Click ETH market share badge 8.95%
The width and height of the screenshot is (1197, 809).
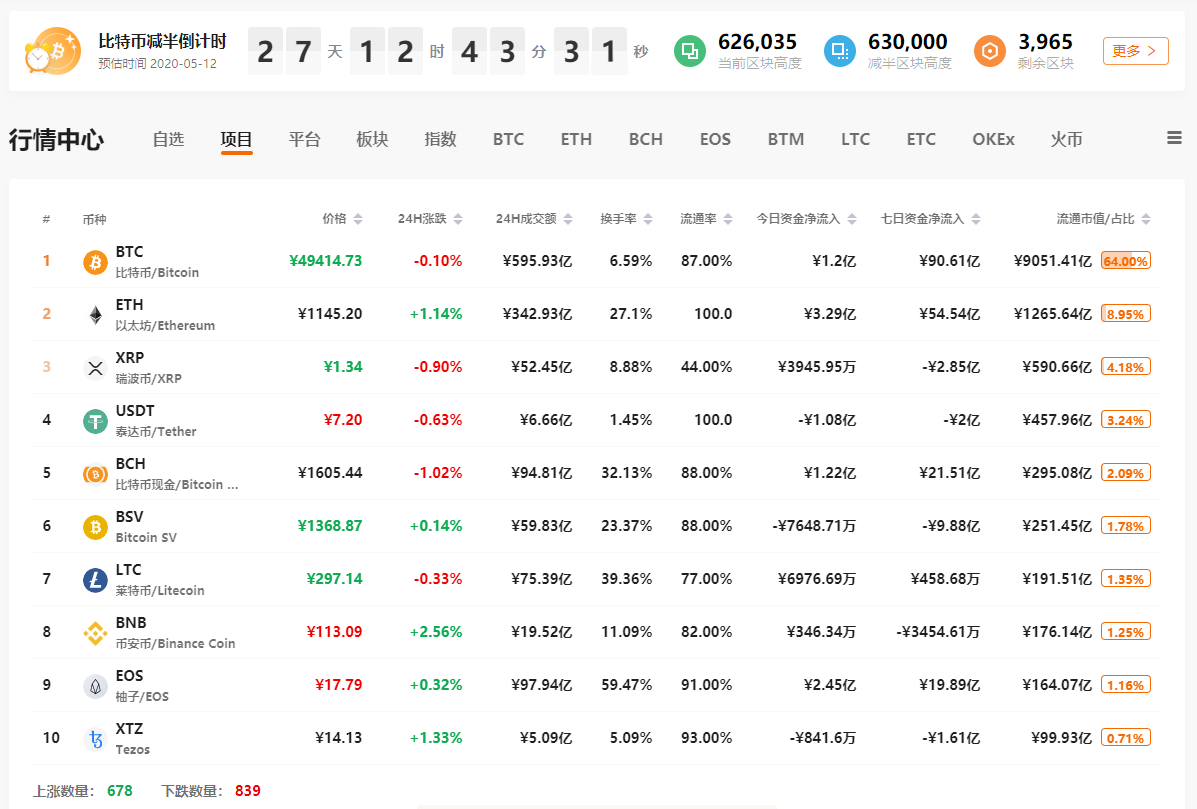click(x=1125, y=314)
